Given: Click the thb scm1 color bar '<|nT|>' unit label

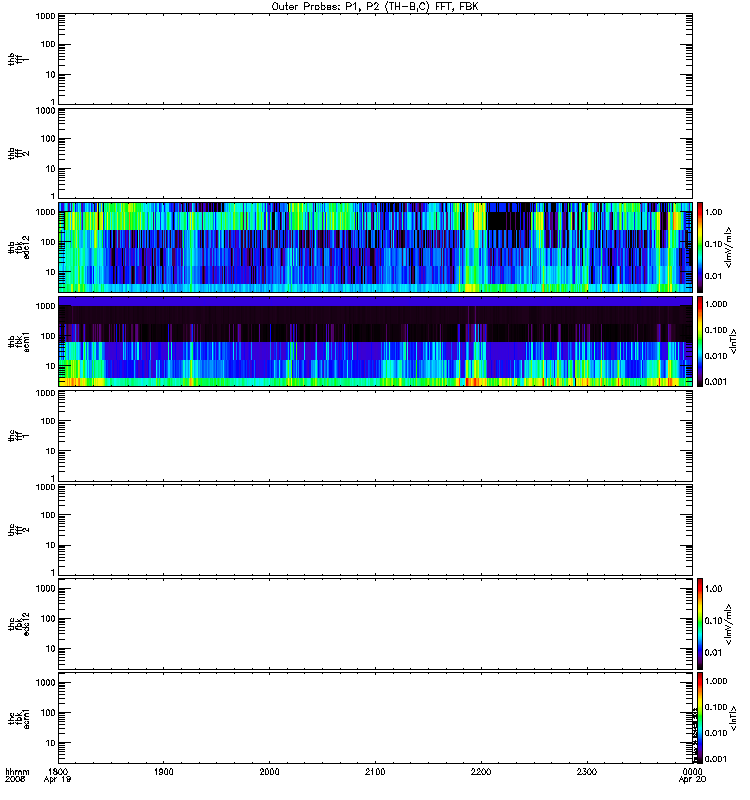Looking at the screenshot, I should pyautogui.click(x=733, y=341).
